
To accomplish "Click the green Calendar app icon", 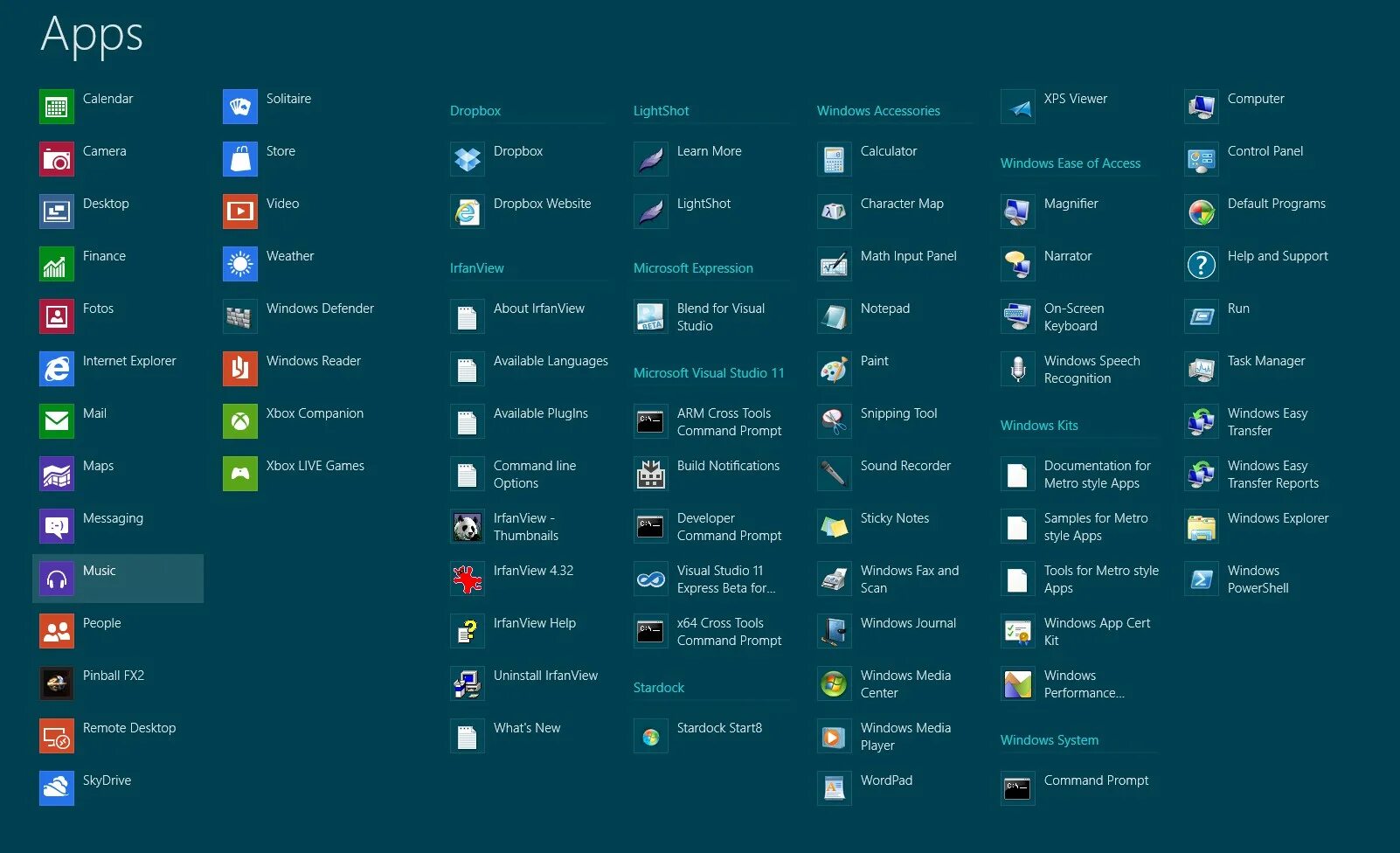I will pyautogui.click(x=57, y=107).
